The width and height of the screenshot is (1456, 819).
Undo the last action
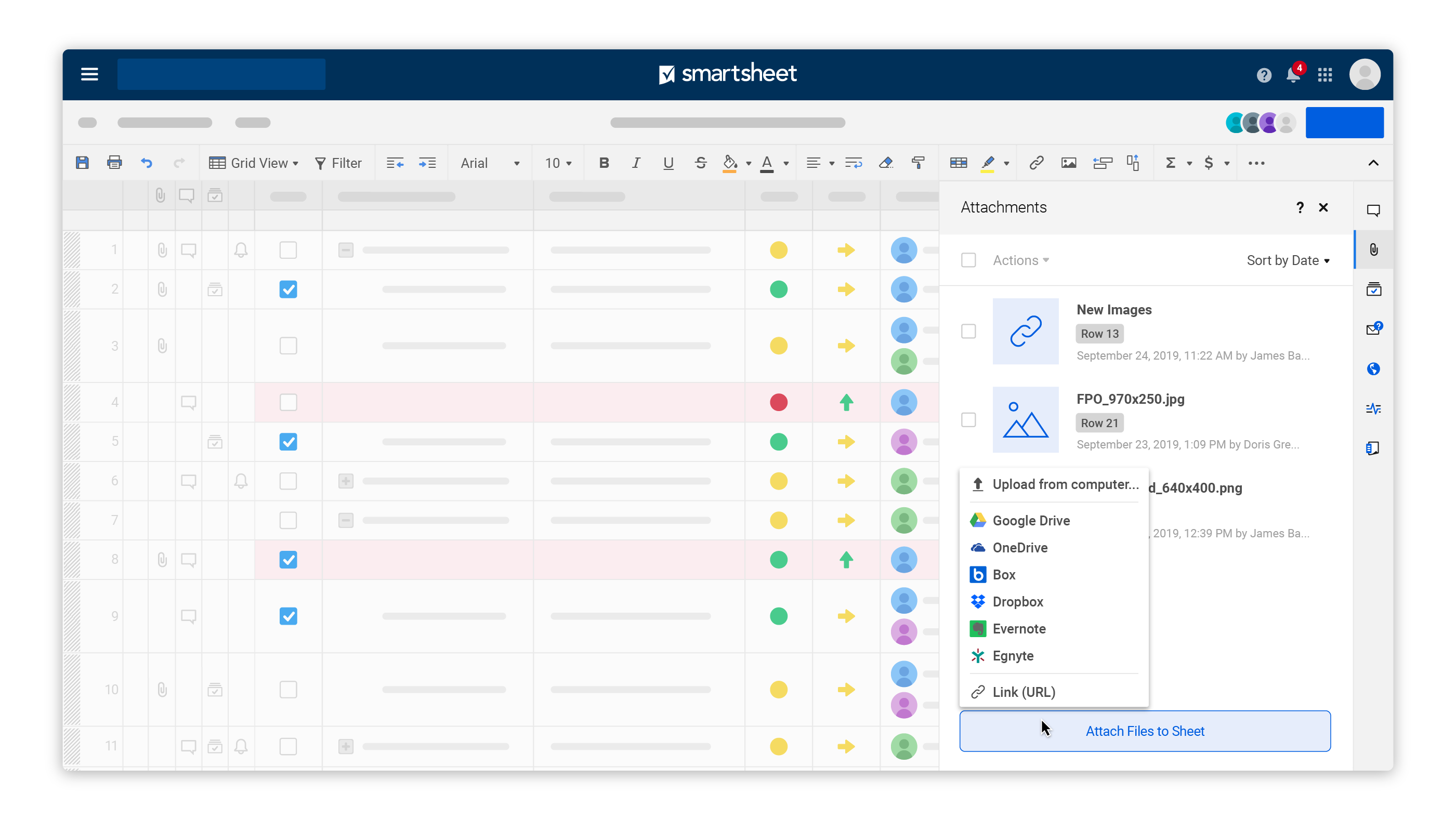click(147, 163)
